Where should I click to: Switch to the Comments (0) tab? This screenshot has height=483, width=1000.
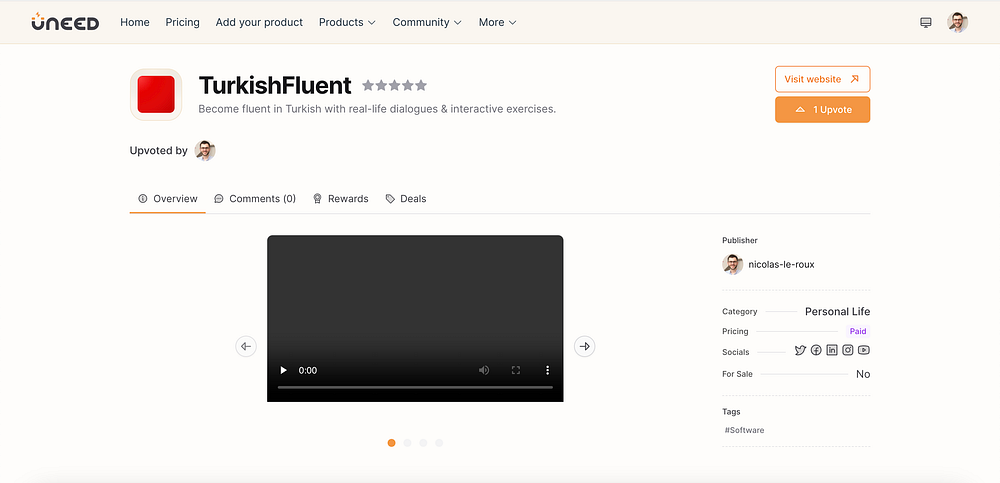click(255, 198)
